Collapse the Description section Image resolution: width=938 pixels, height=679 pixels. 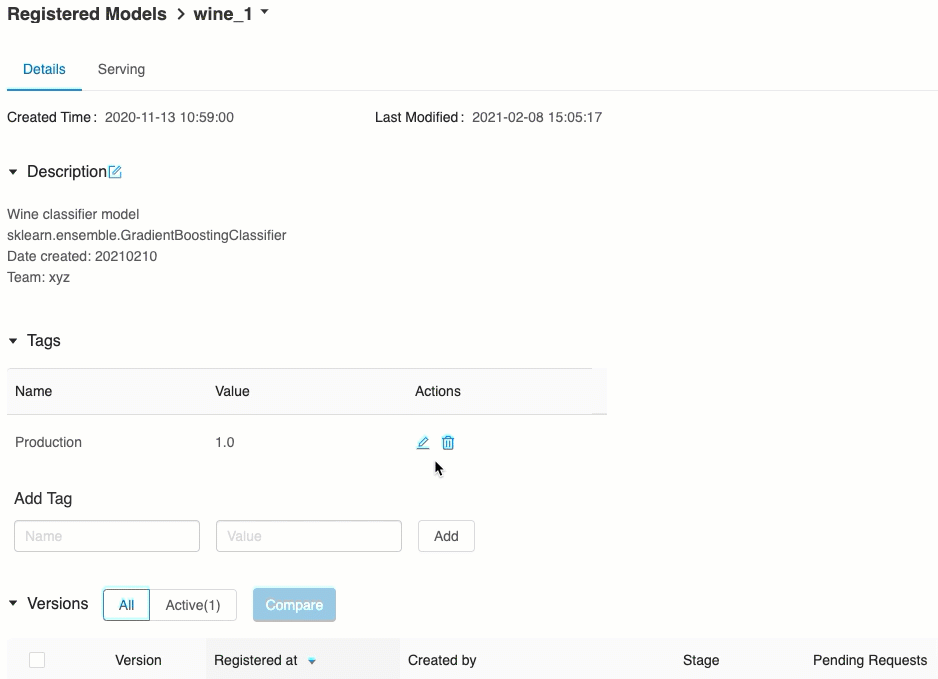click(x=12, y=171)
